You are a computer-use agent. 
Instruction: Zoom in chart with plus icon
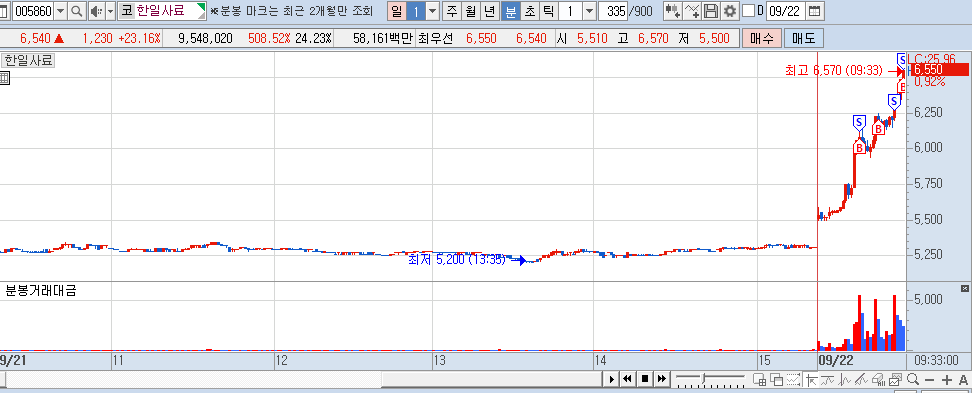coord(946,379)
